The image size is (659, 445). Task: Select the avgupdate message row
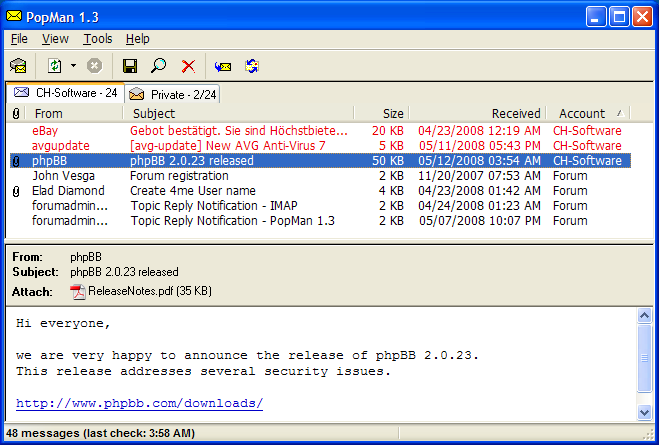click(x=320, y=146)
